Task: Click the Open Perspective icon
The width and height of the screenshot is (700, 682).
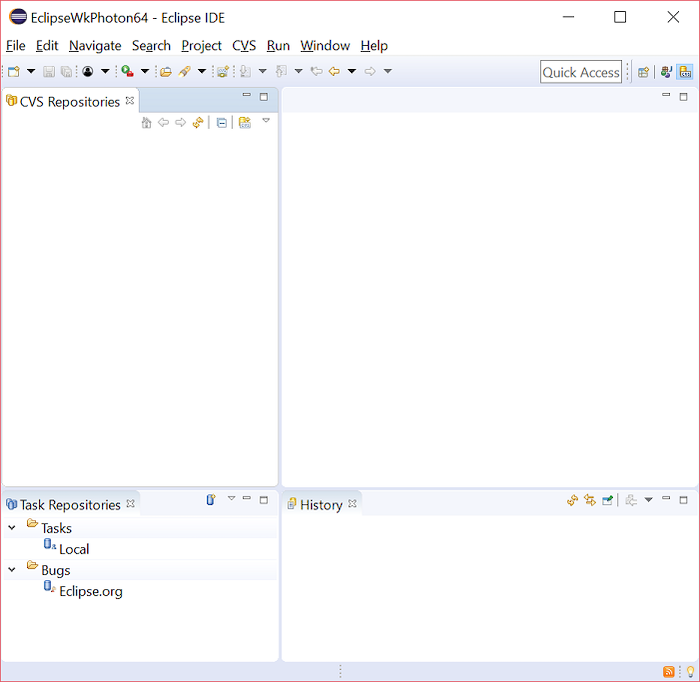Action: point(643,72)
